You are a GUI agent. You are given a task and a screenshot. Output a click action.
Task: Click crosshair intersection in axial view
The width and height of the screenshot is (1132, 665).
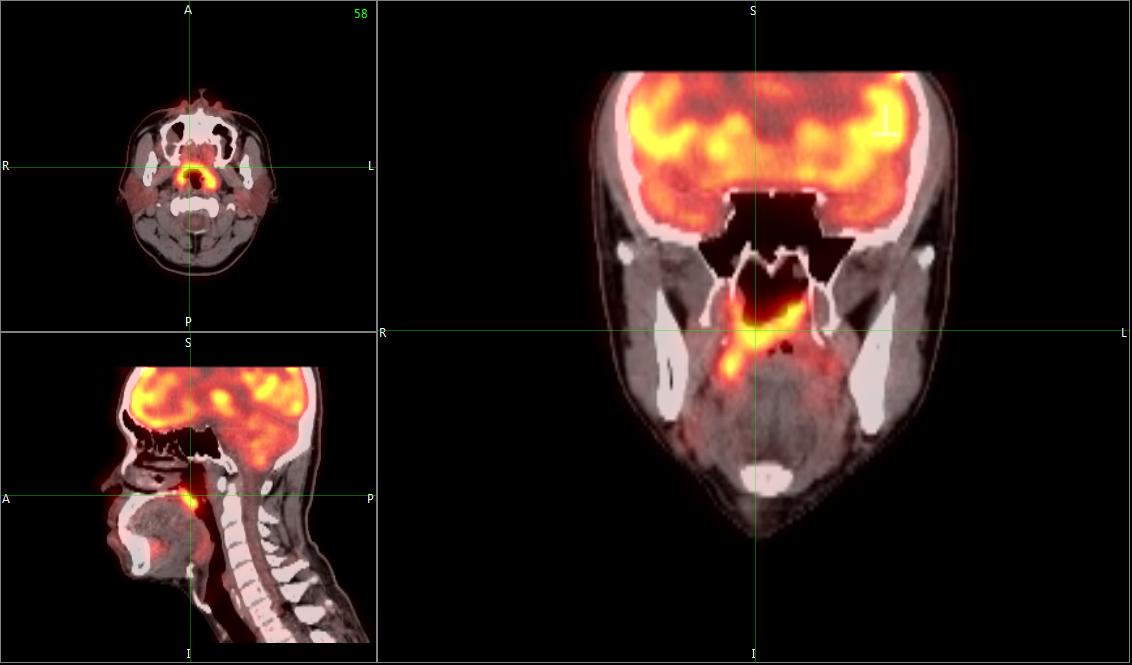pyautogui.click(x=189, y=168)
